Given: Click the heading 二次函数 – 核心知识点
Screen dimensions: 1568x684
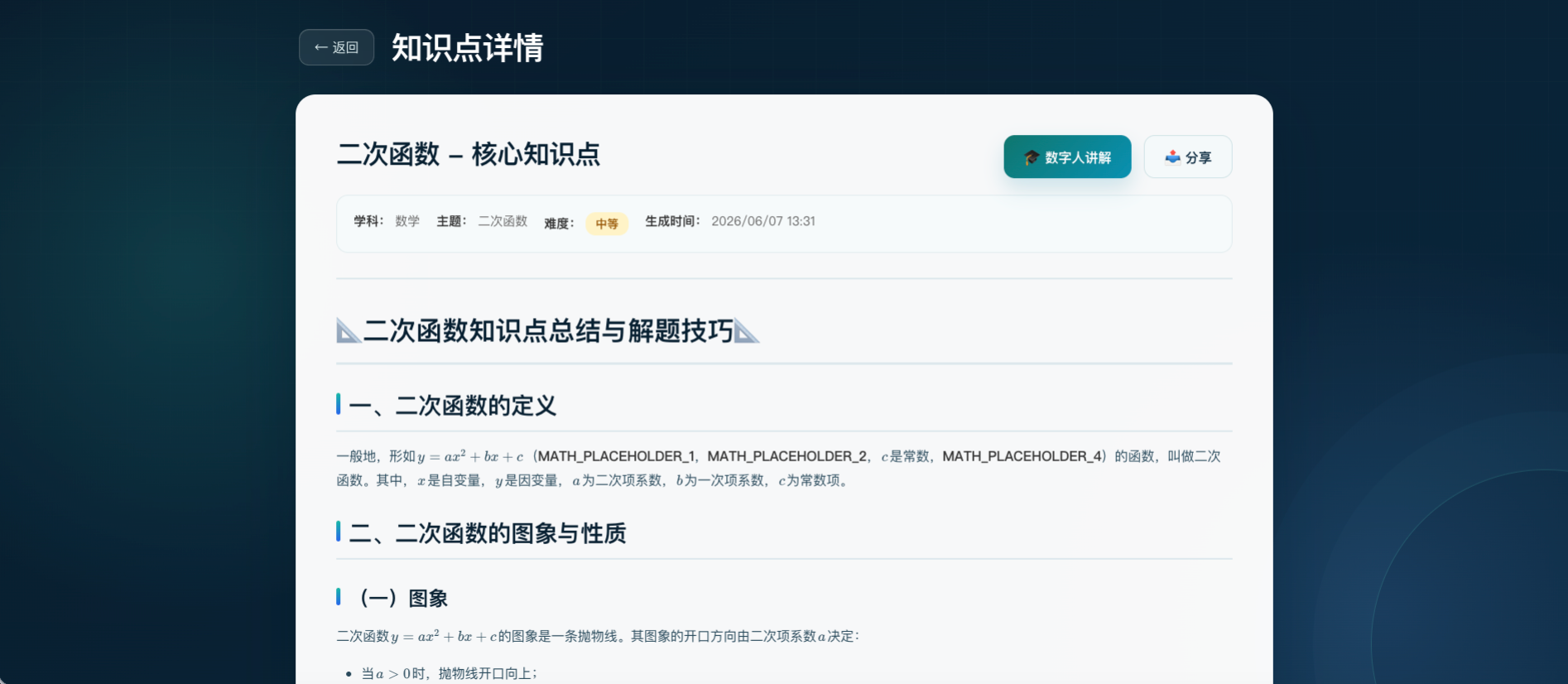Looking at the screenshot, I should point(469,154).
